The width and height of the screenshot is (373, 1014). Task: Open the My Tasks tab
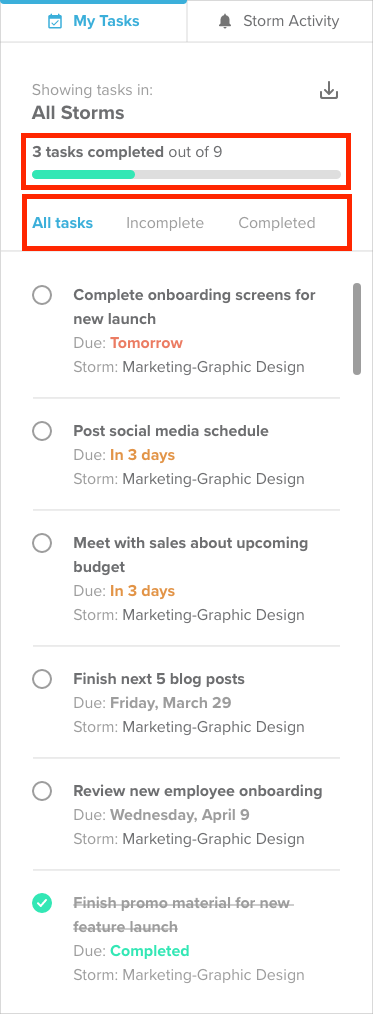point(94,21)
